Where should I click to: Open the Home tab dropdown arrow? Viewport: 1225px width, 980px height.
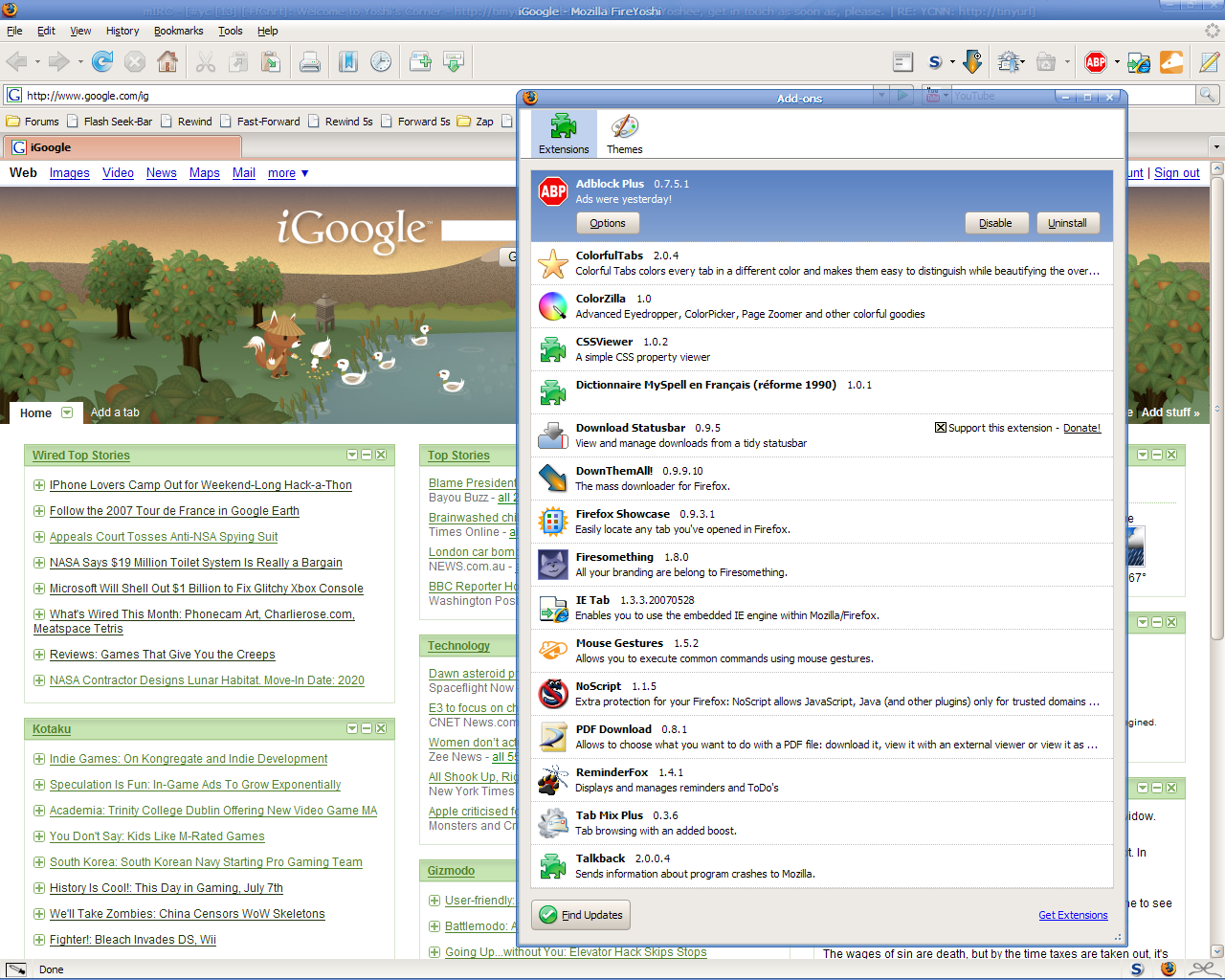[x=67, y=412]
